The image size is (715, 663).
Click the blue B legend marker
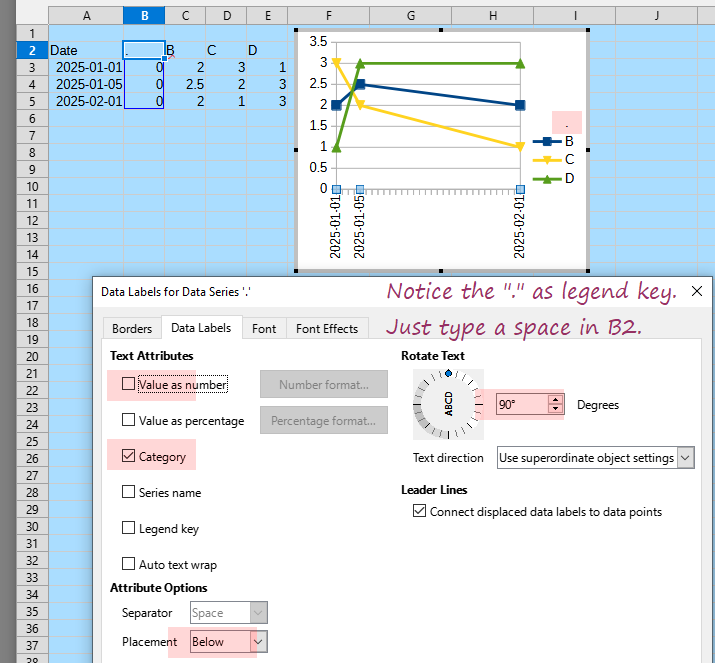[x=546, y=141]
